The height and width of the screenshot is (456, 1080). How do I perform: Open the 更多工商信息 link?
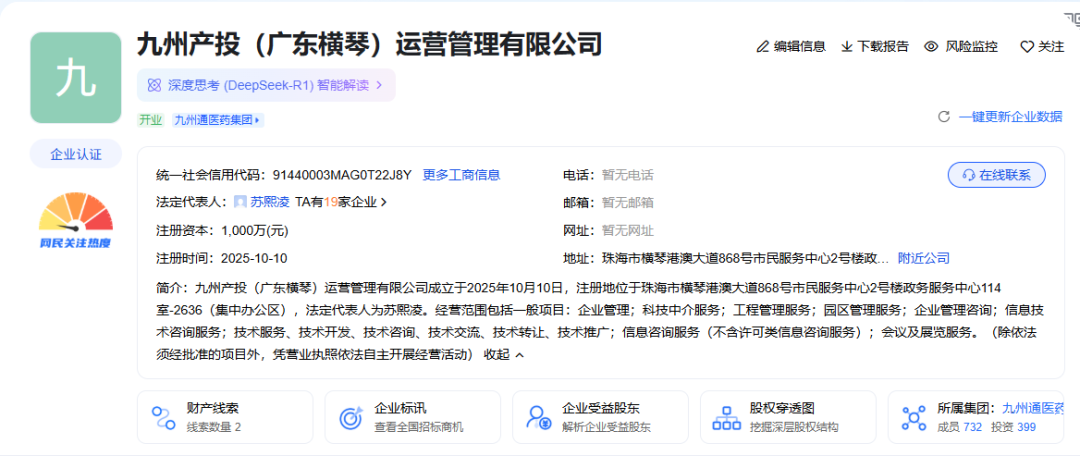pyautogui.click(x=461, y=175)
